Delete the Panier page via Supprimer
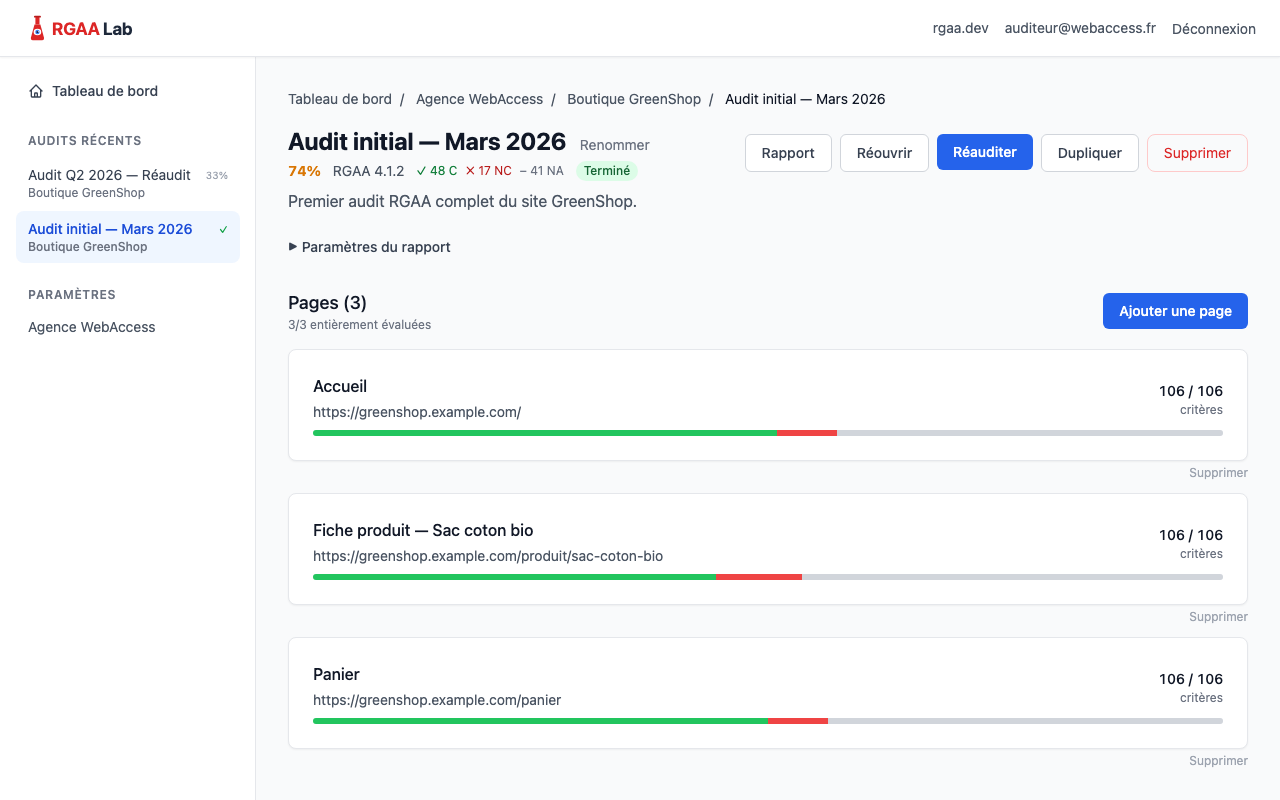The image size is (1280, 800). point(1218,761)
